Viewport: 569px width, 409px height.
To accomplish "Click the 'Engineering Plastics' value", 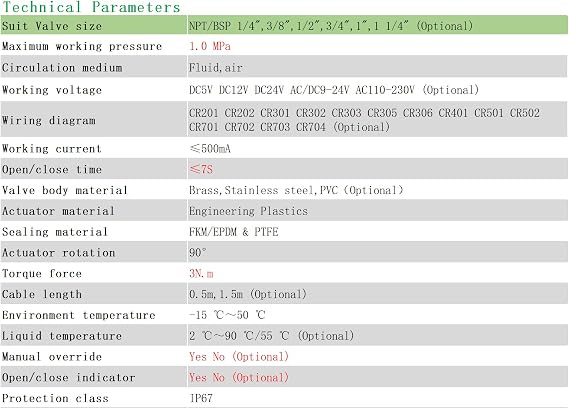I will [x=248, y=211].
